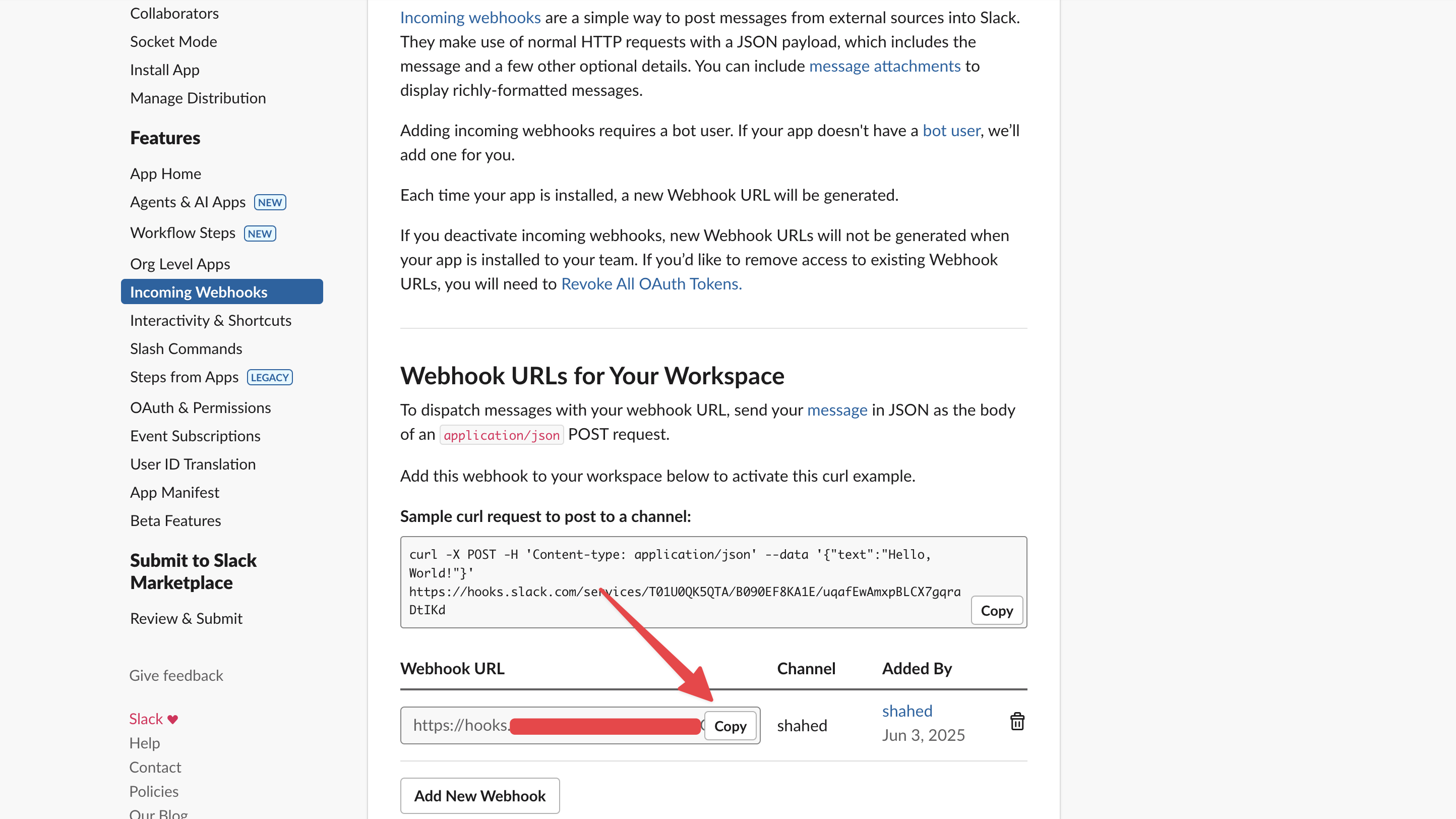Open Event Subscriptions settings
Viewport: 1456px width, 819px height.
[x=195, y=435]
